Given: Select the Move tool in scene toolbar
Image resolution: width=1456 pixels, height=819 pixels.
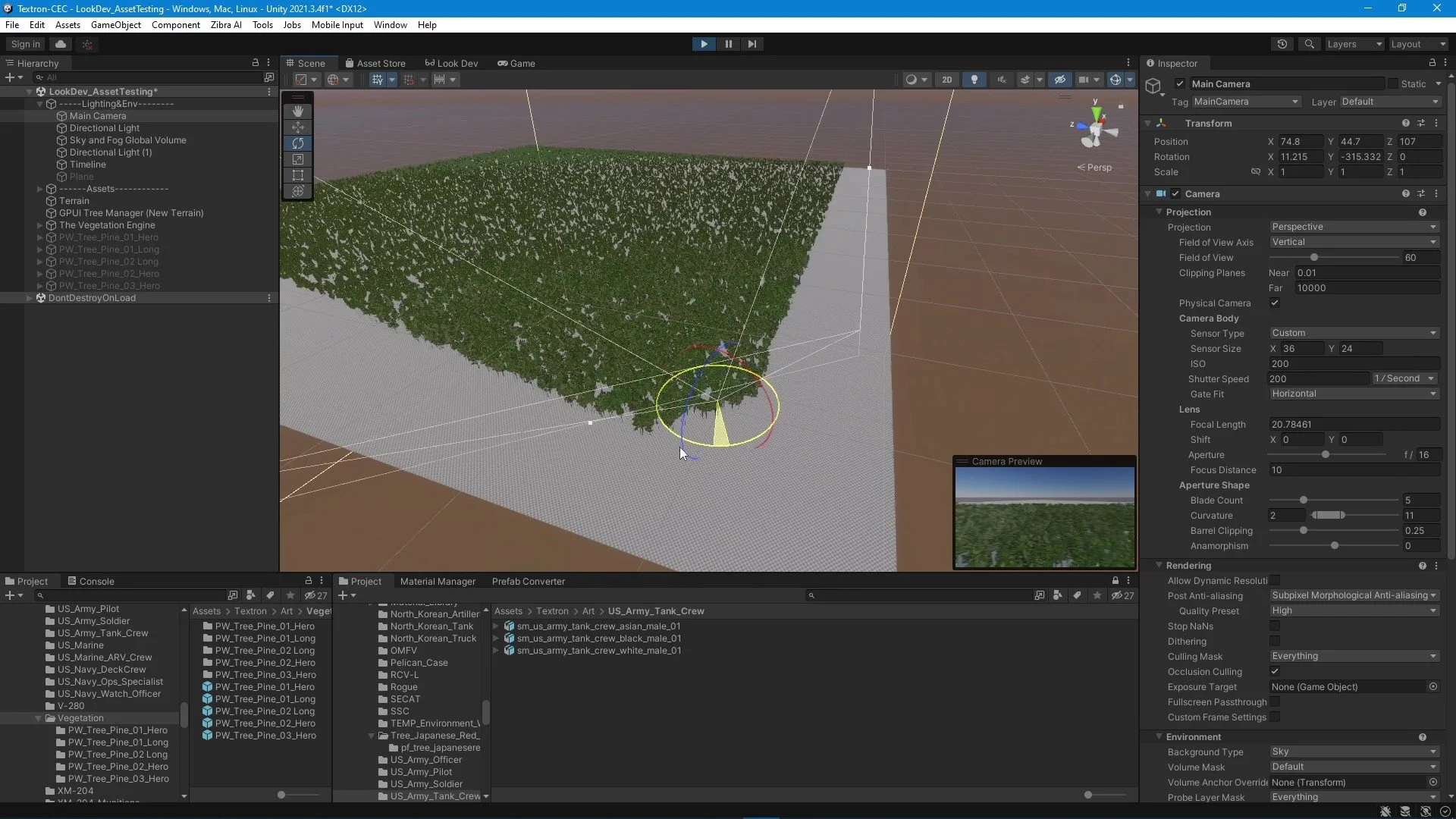Looking at the screenshot, I should pos(298,127).
